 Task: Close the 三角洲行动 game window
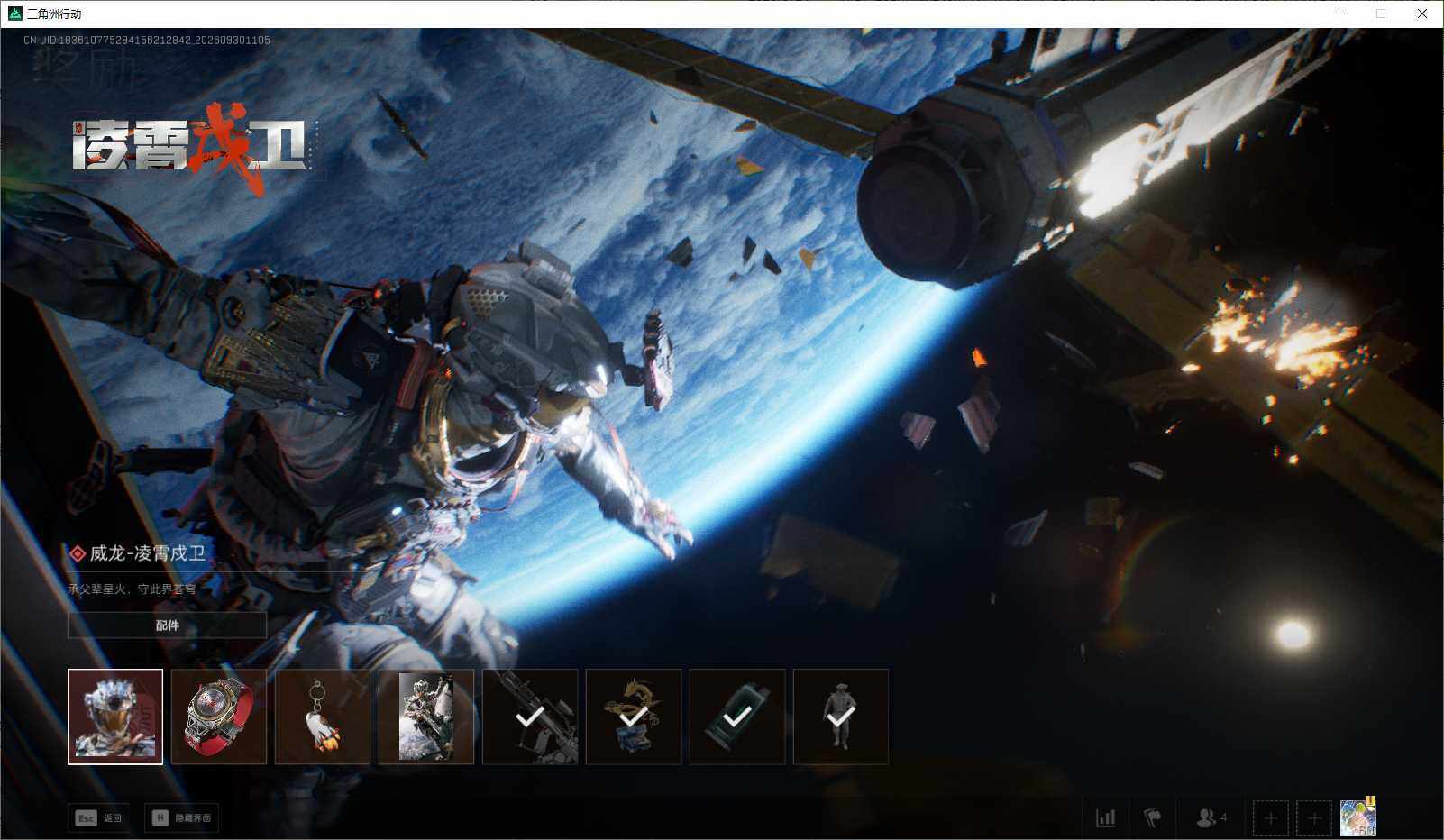tap(1422, 14)
